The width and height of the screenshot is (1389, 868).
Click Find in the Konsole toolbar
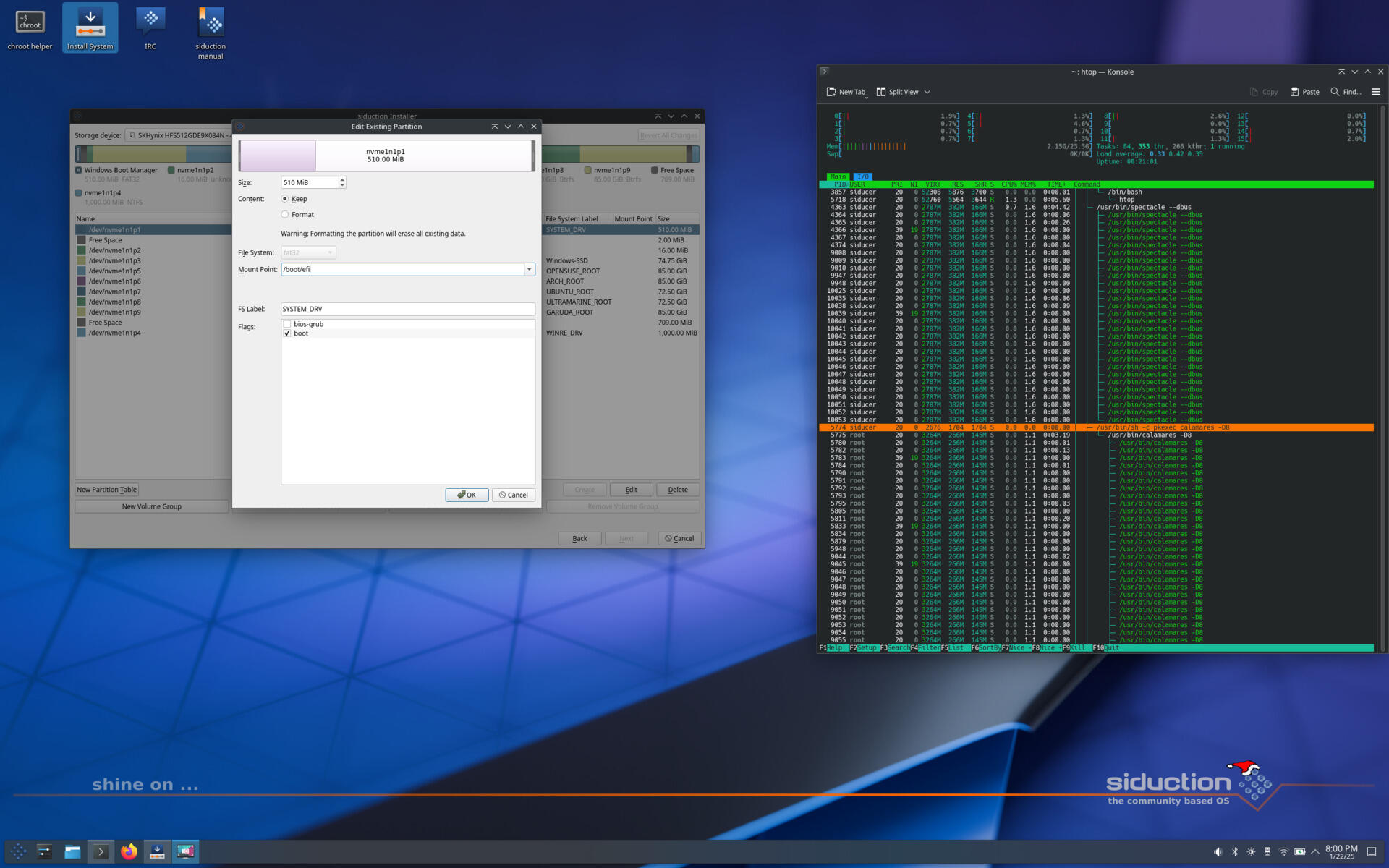[x=1346, y=92]
